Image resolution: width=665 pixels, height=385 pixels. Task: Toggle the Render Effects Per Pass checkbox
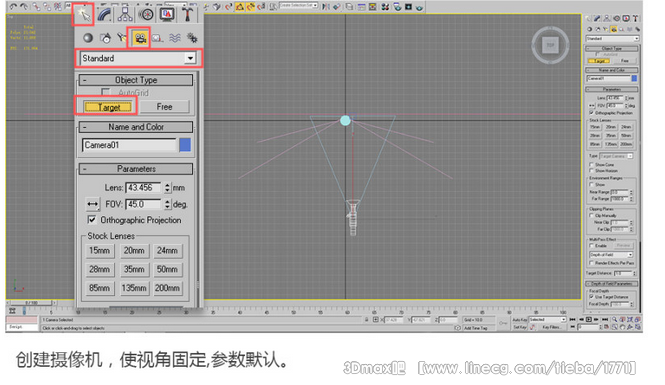coord(591,263)
